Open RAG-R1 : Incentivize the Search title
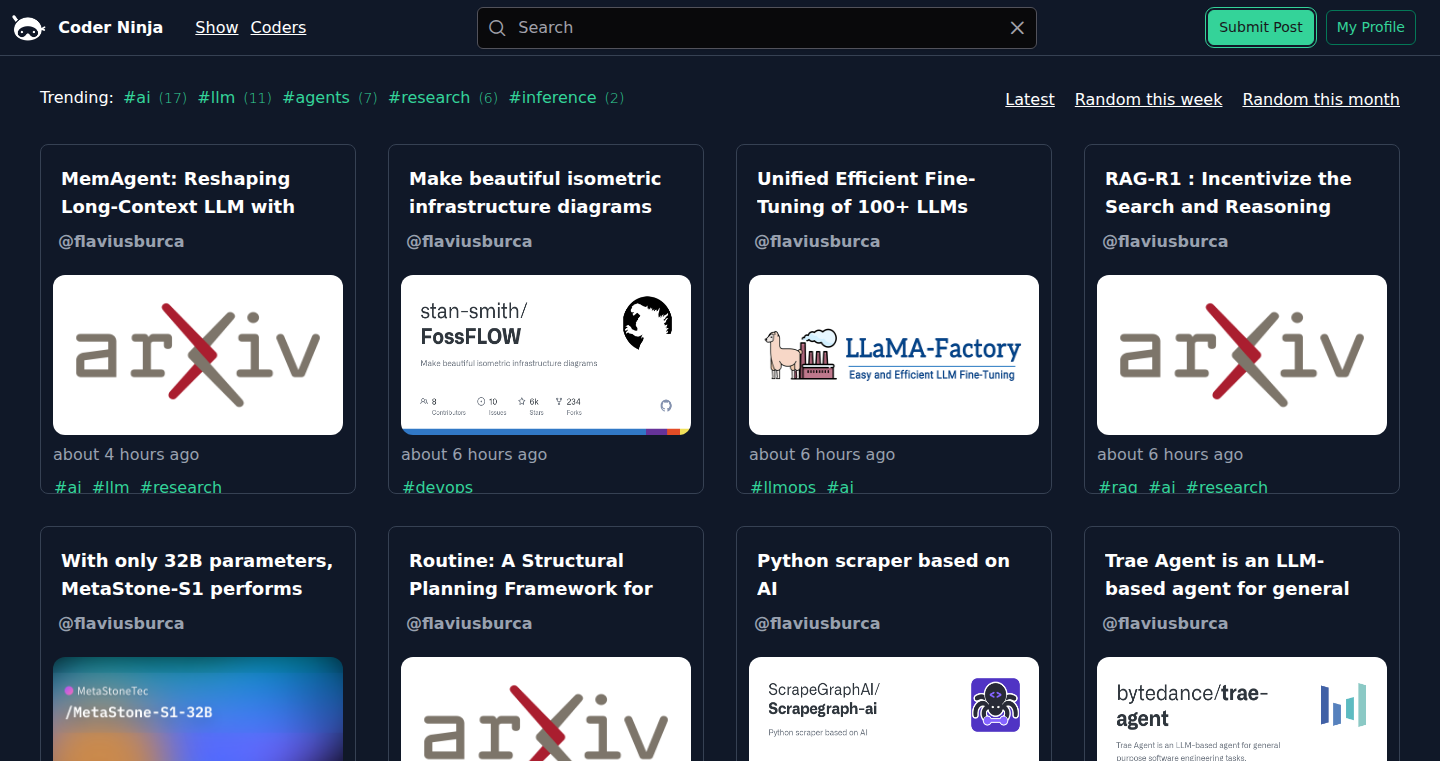 (x=1228, y=193)
